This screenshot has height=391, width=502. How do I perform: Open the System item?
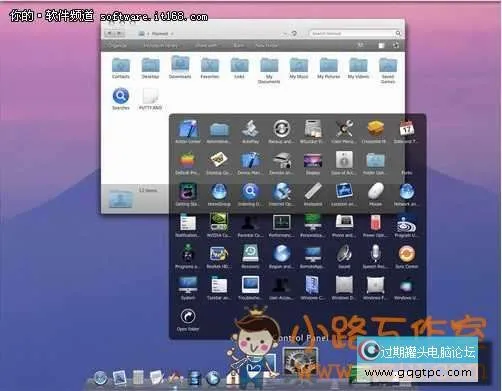188,288
